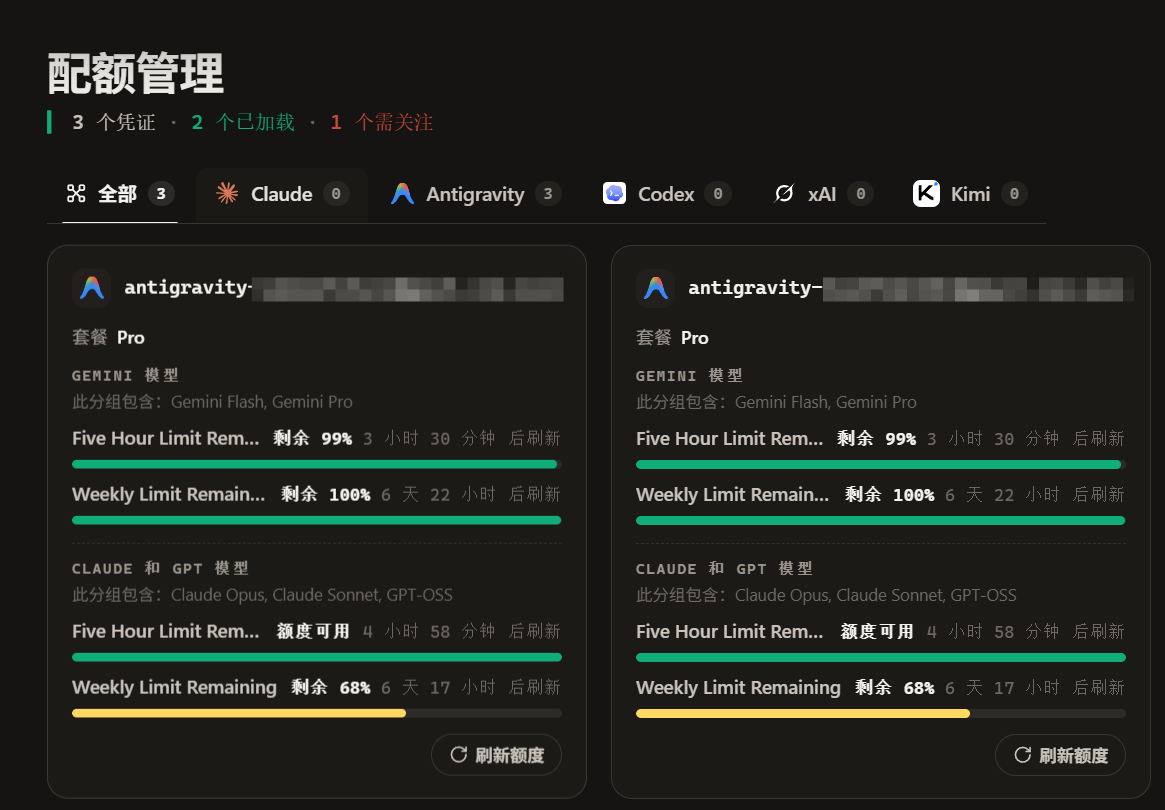1165x810 pixels.
Task: Click left card 套餐 Pro label
Action: pyautogui.click(x=108, y=337)
